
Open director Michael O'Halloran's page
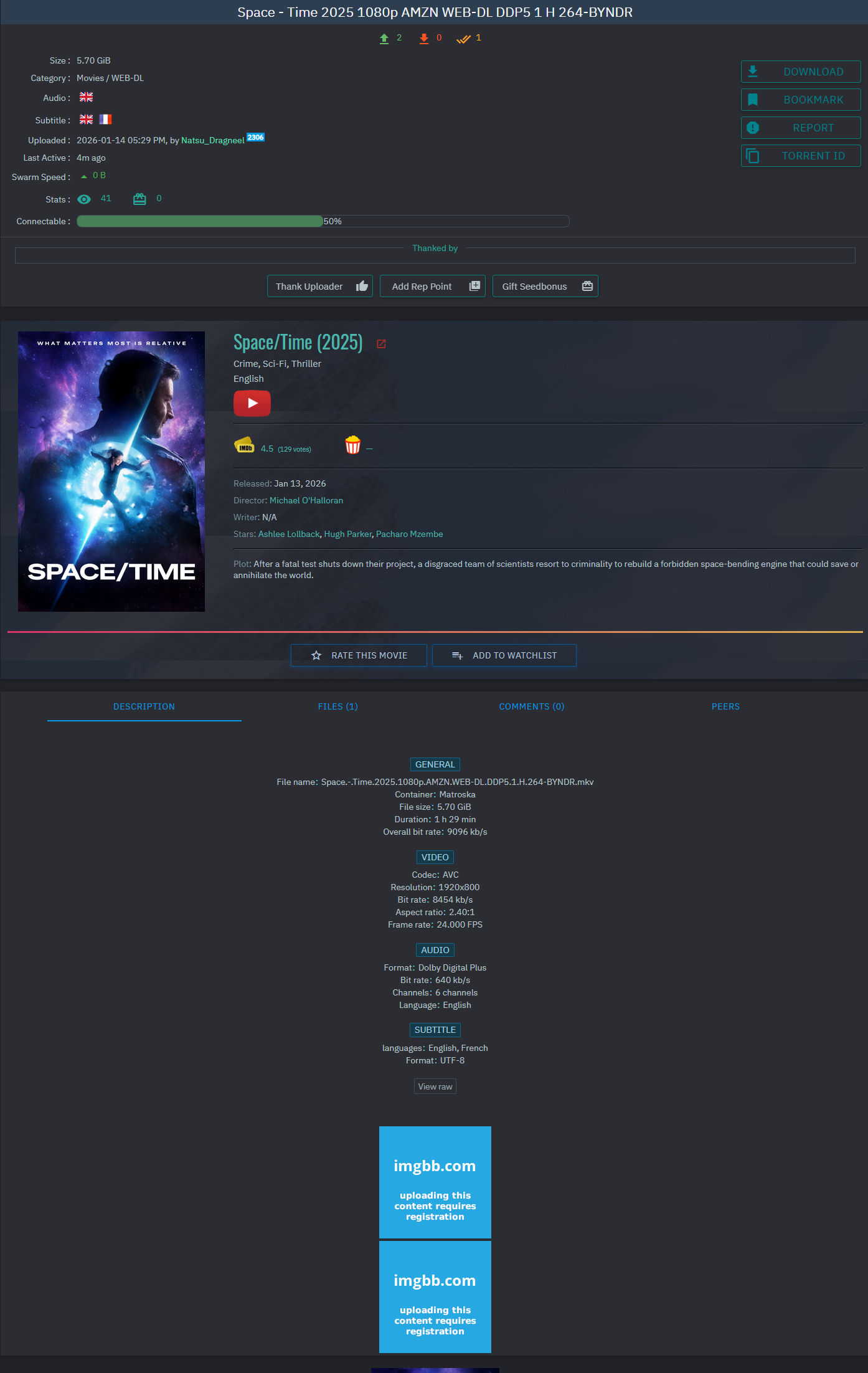coord(306,500)
